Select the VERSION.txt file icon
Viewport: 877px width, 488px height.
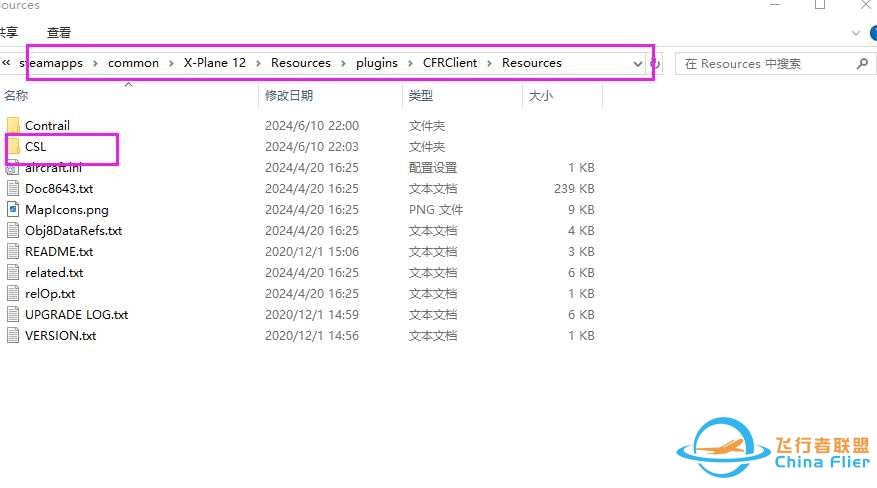[13, 335]
